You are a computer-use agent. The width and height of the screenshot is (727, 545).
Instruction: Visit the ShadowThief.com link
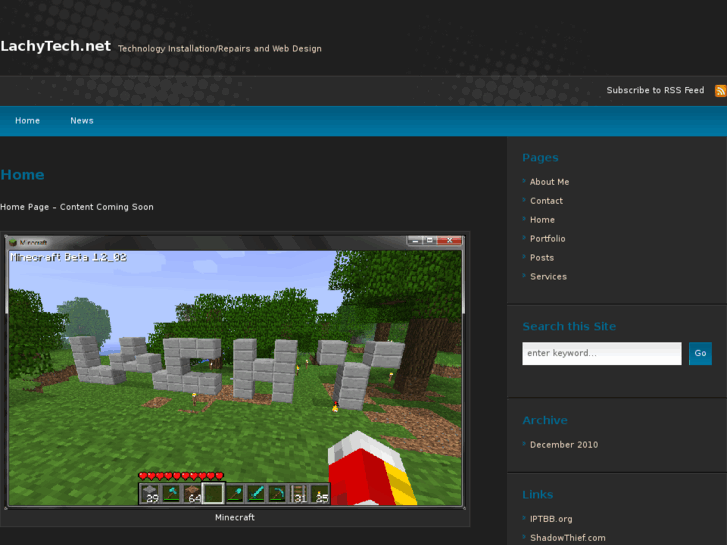click(568, 538)
